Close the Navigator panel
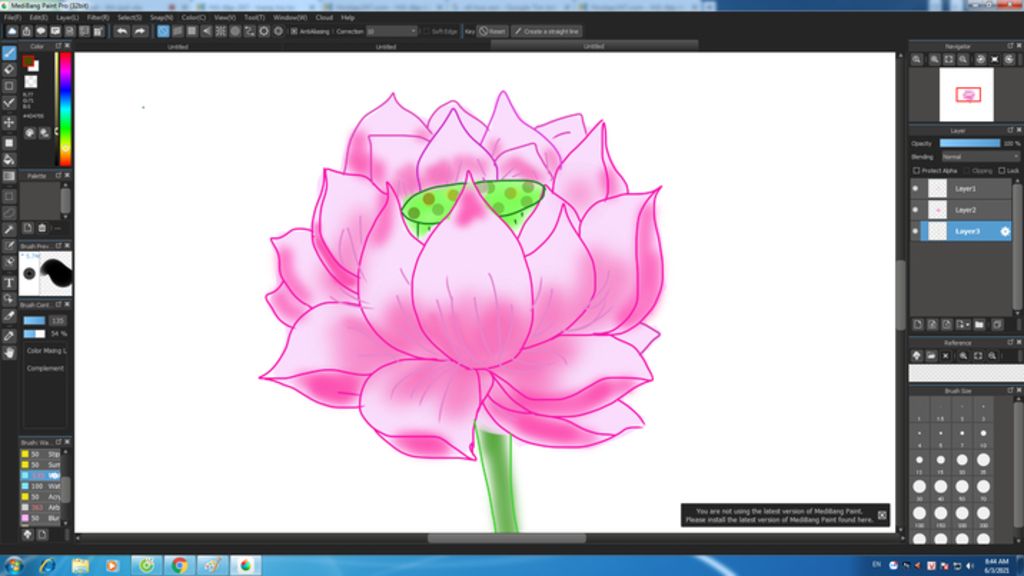 tap(1019, 46)
